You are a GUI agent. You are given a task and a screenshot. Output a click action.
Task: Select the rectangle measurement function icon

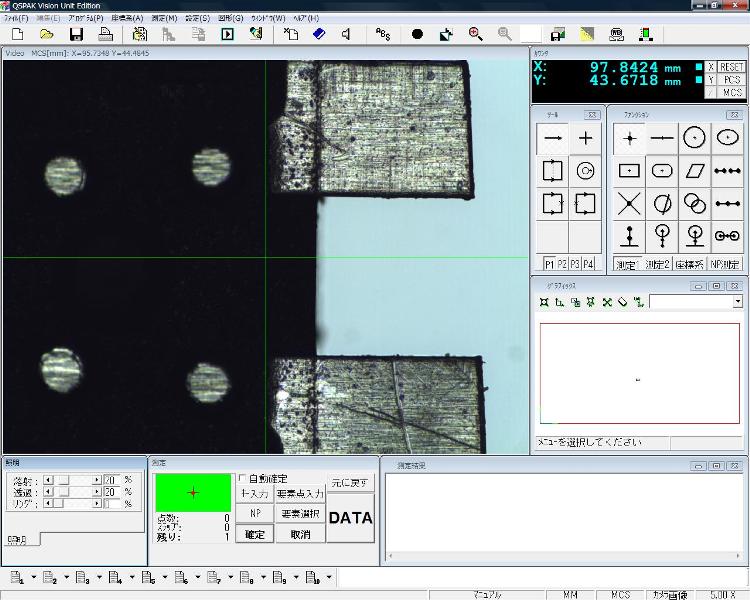629,171
